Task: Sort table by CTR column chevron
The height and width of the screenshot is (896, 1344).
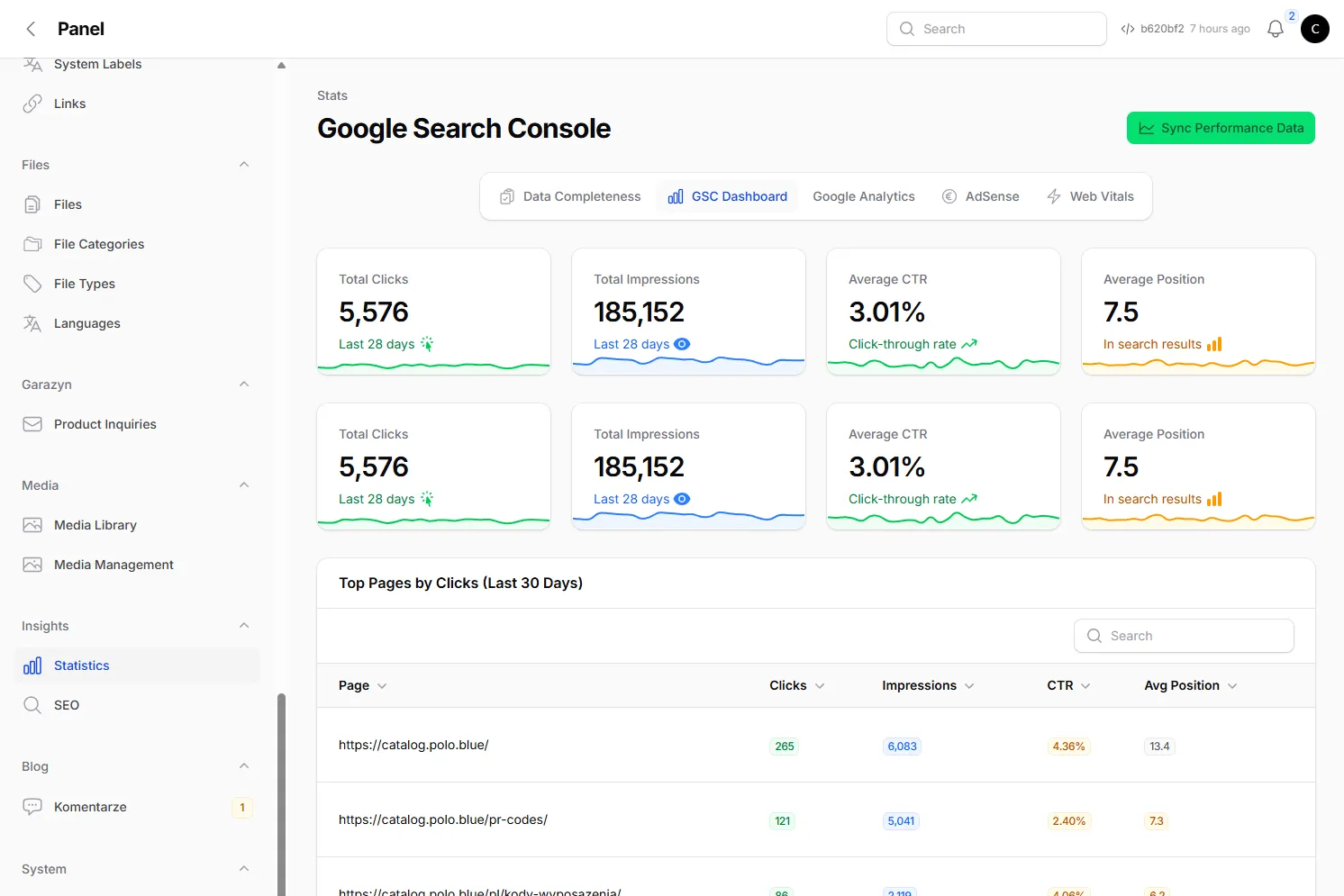Action: tap(1085, 686)
